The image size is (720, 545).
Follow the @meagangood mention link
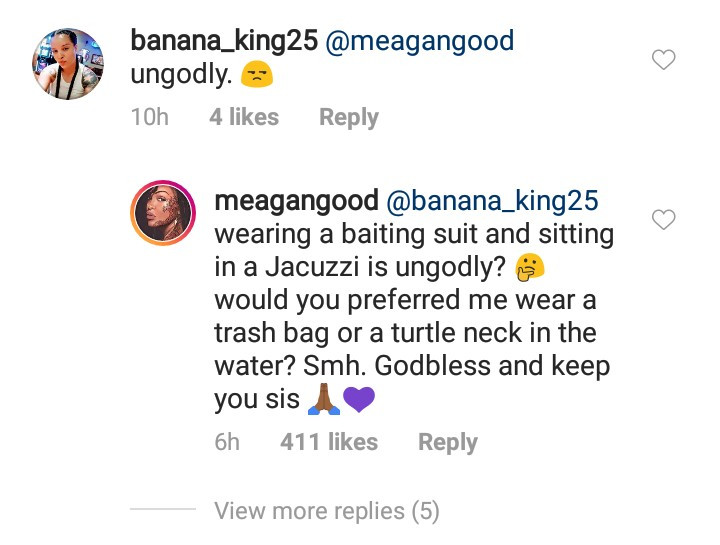pos(420,41)
